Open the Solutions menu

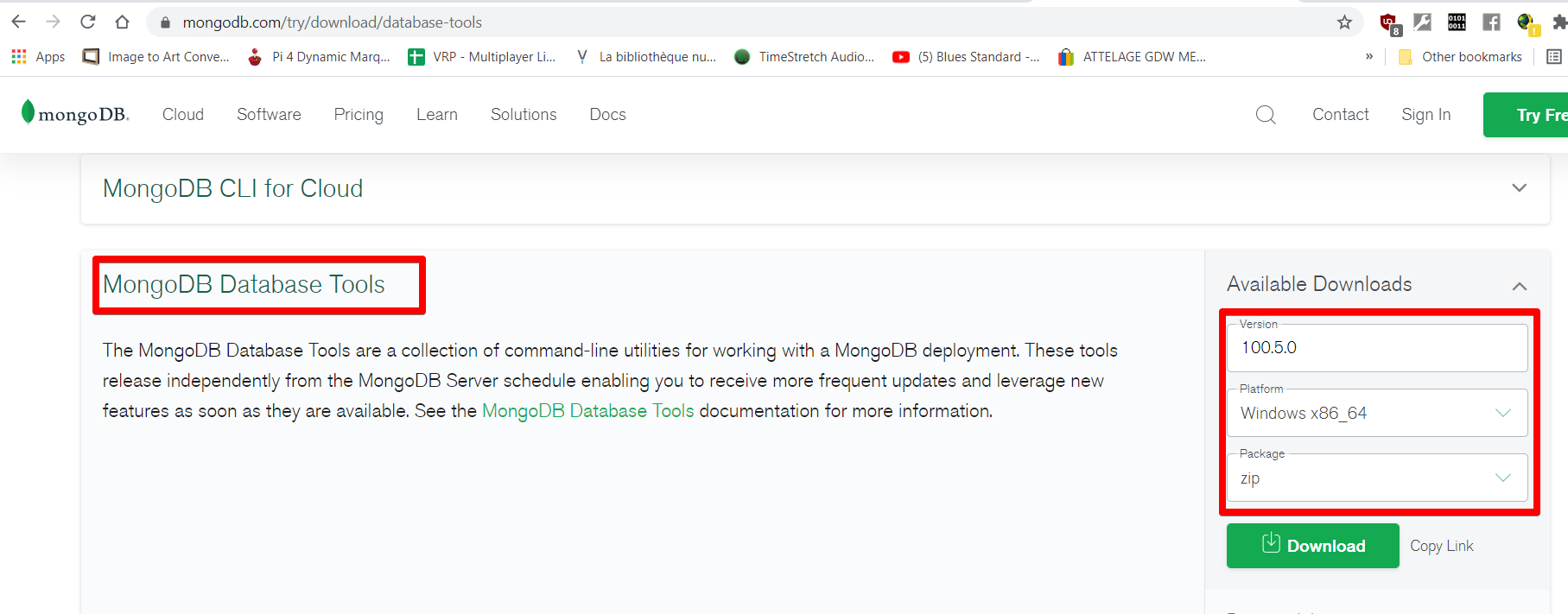point(524,115)
